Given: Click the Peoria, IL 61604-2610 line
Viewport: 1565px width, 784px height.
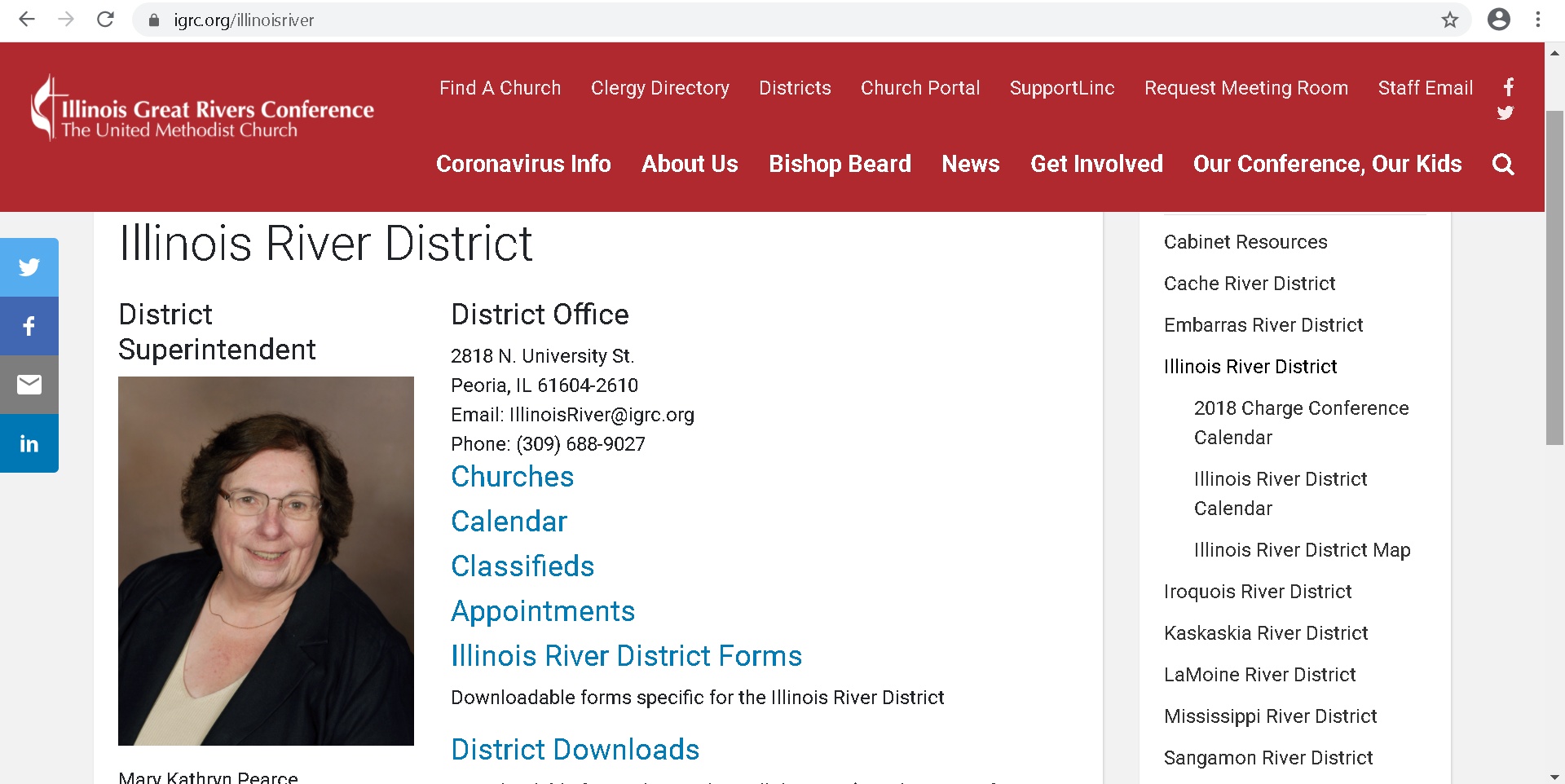Looking at the screenshot, I should click(x=544, y=385).
